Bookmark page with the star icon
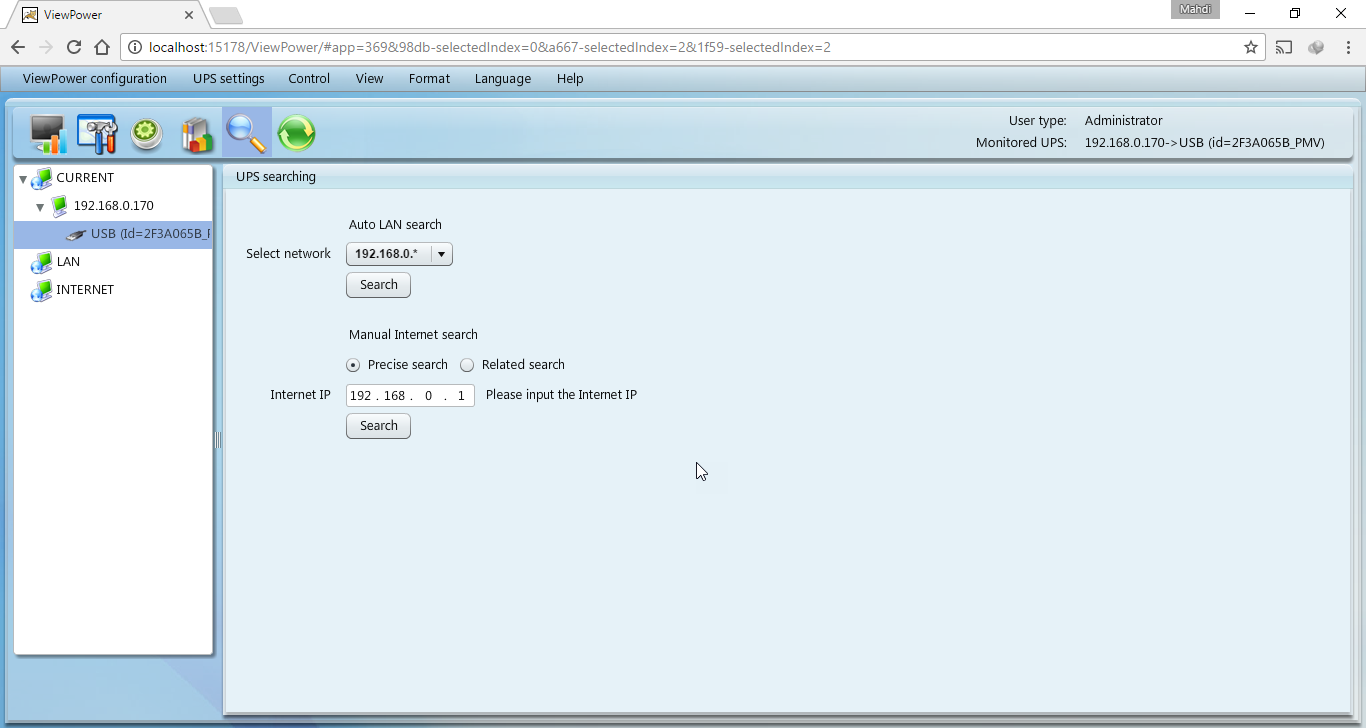Screen dimensions: 1366x728 coord(1250,47)
